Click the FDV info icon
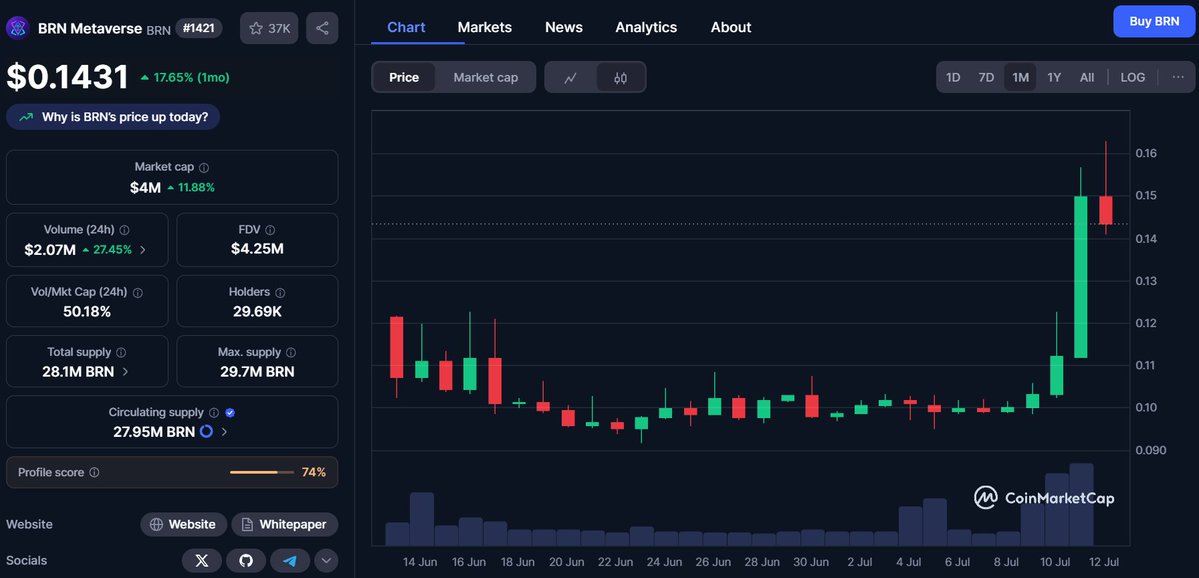The image size is (1199, 578). point(270,229)
